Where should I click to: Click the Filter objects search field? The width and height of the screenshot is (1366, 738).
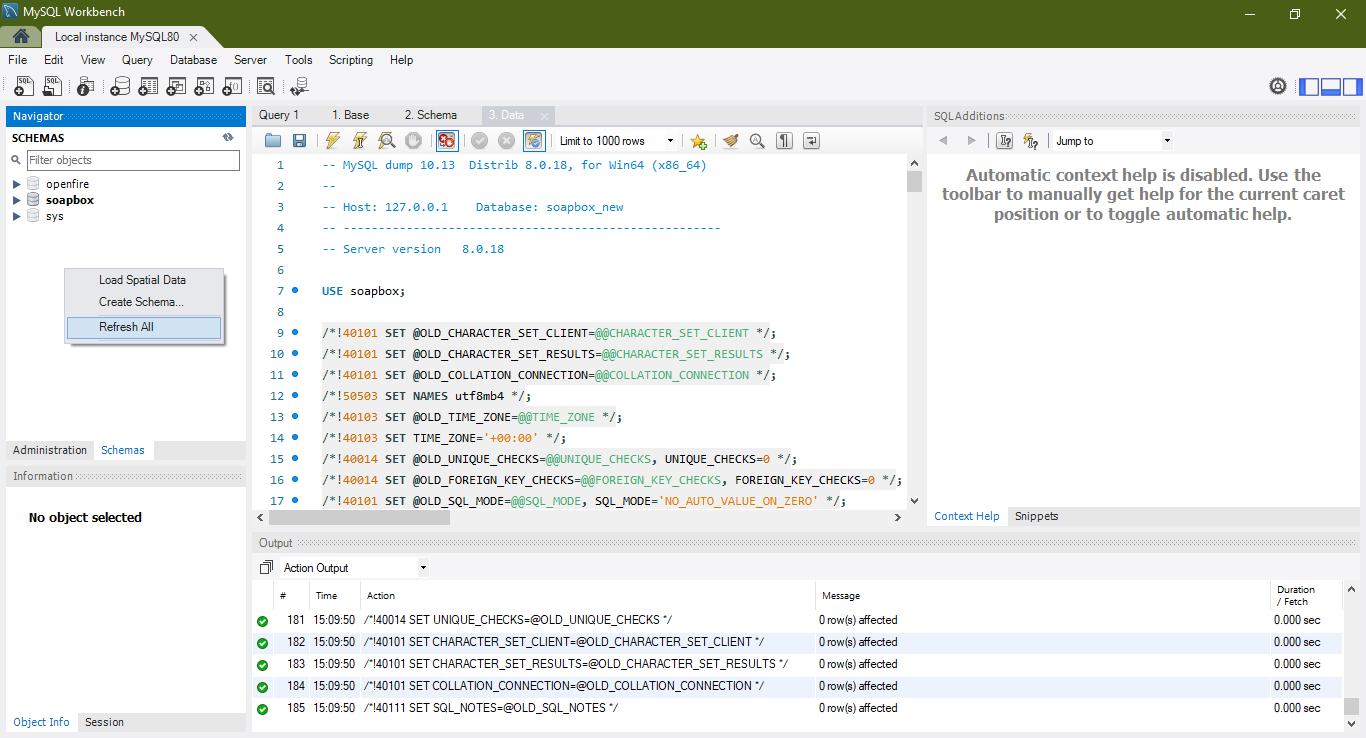[x=133, y=160]
